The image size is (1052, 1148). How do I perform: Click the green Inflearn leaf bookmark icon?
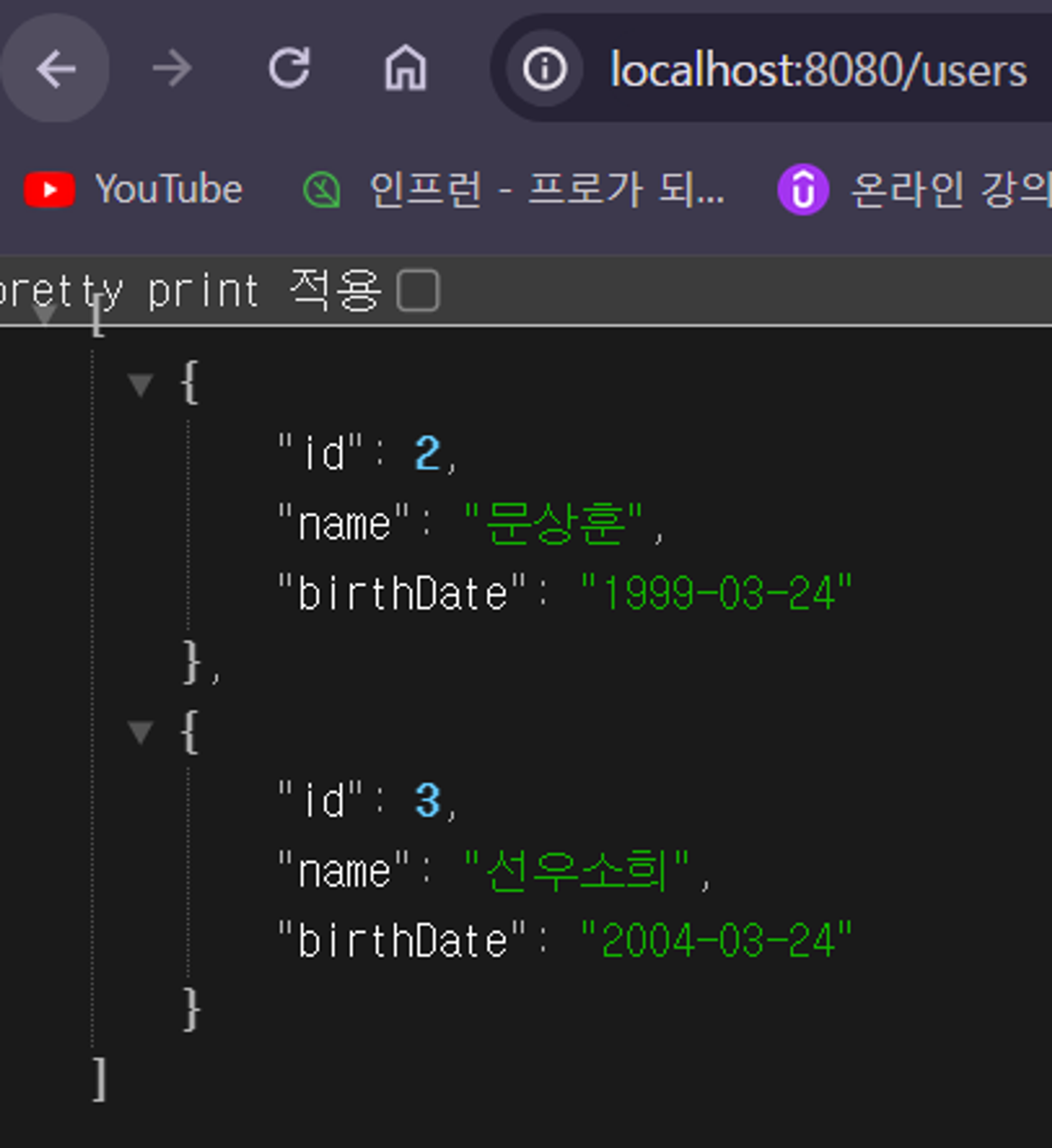322,189
